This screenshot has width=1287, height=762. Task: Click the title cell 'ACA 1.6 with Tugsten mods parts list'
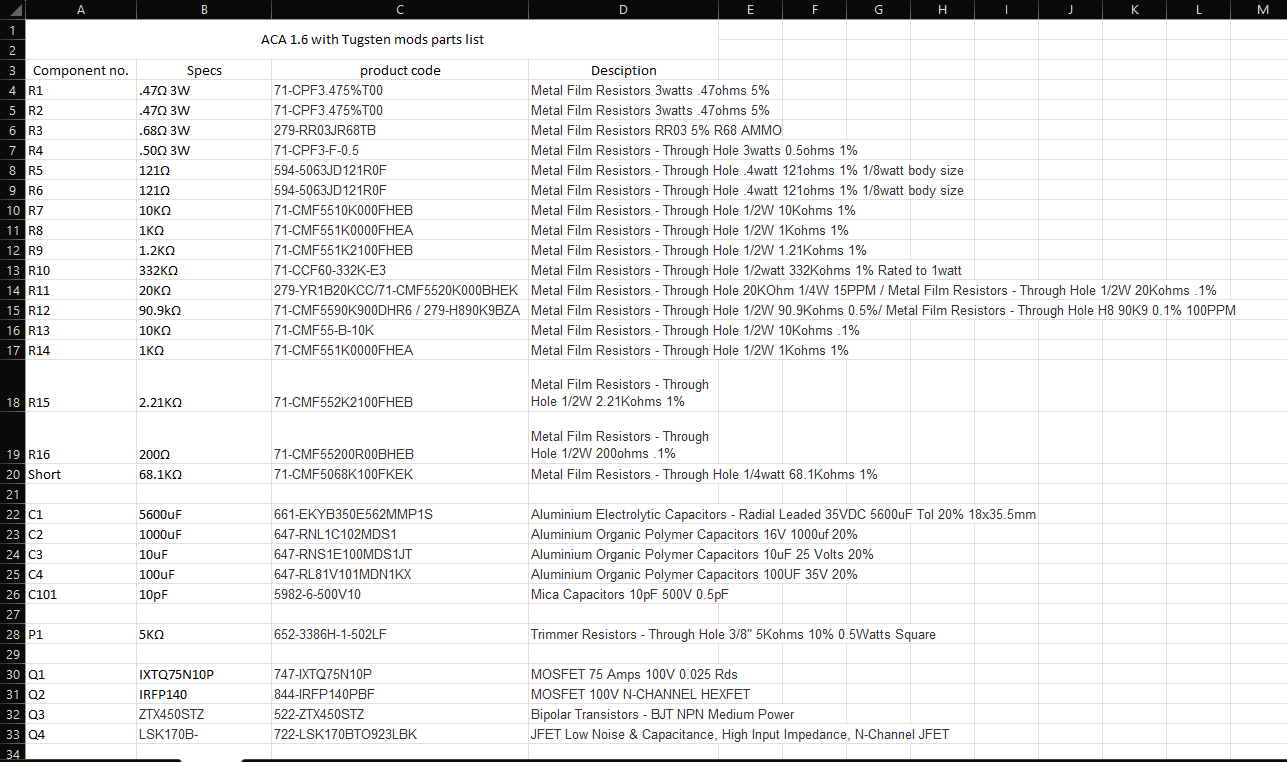pos(371,40)
